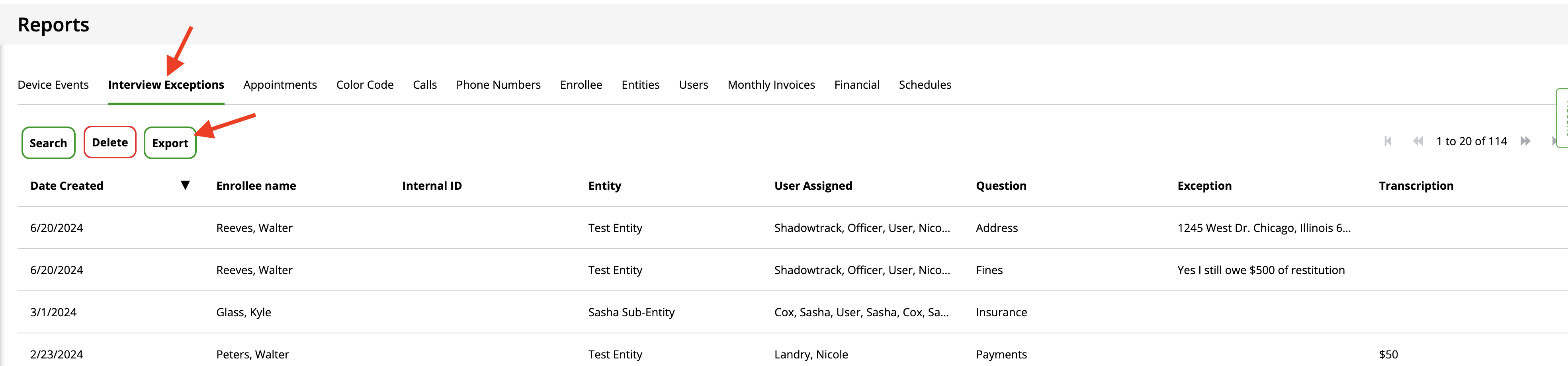Select the Color Code tab
This screenshot has width=1568, height=366.
pos(365,85)
